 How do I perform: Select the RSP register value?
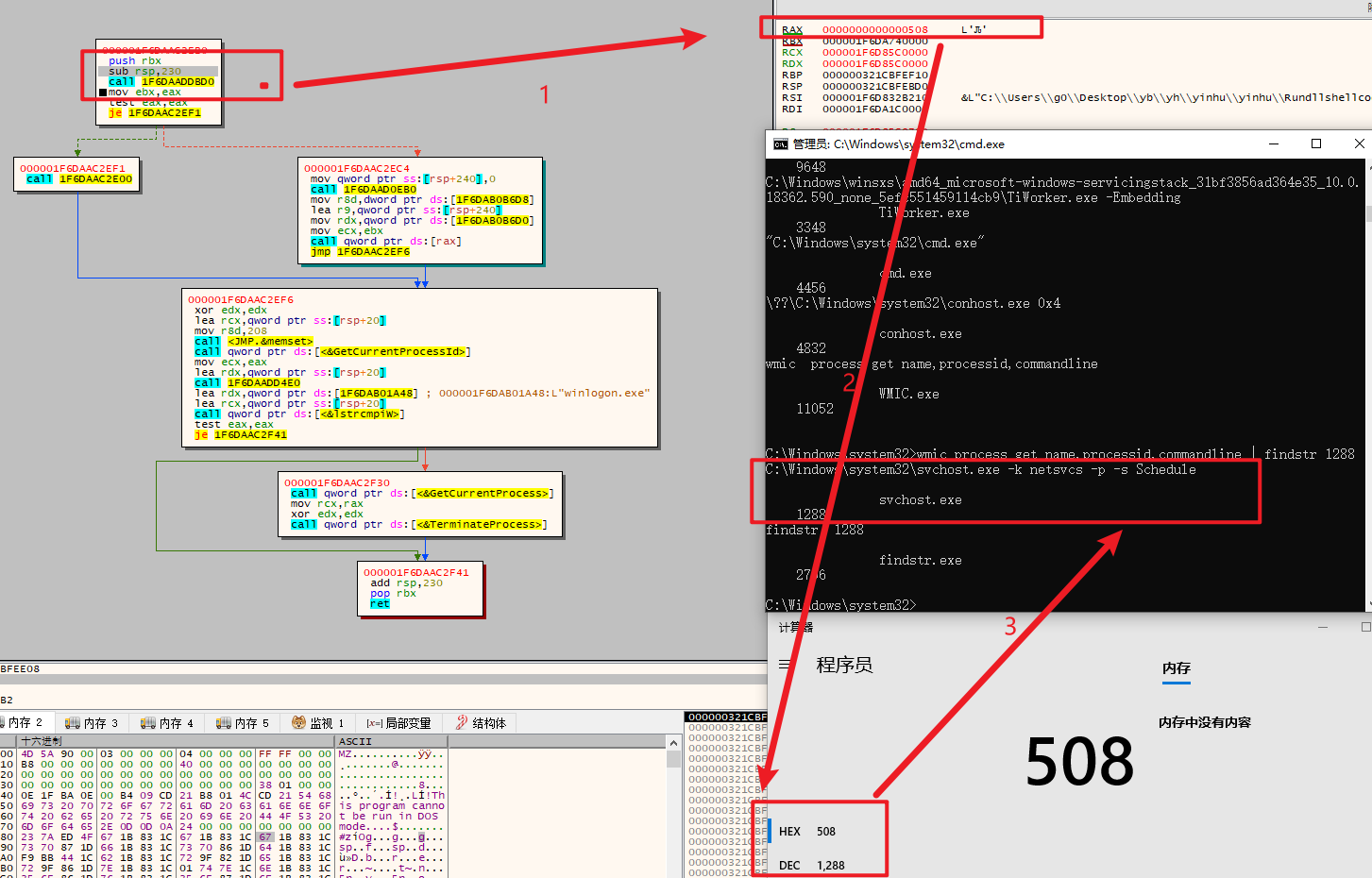coord(875,87)
